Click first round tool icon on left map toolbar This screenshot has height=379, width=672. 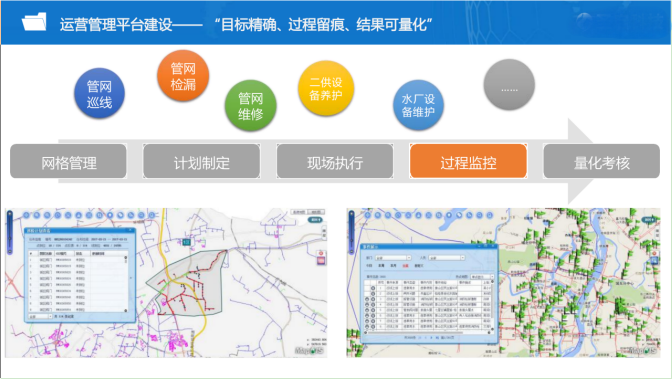[27, 215]
